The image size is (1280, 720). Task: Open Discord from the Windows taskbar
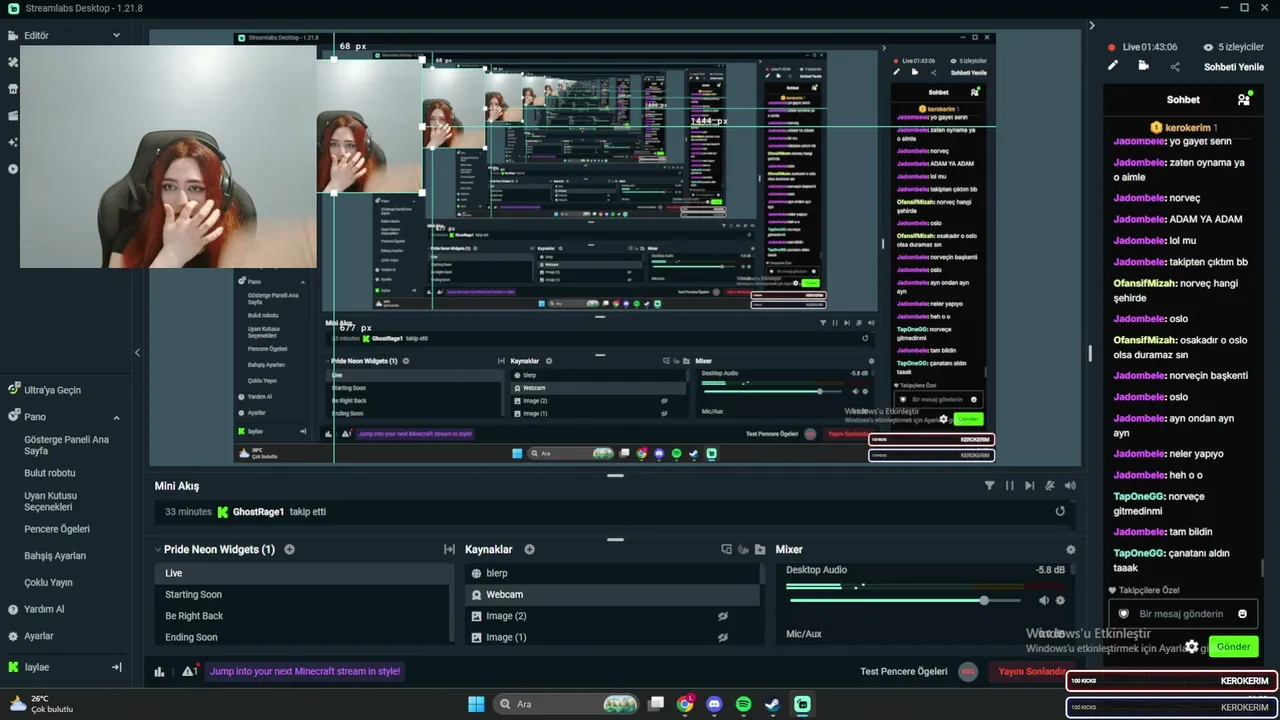click(x=714, y=704)
